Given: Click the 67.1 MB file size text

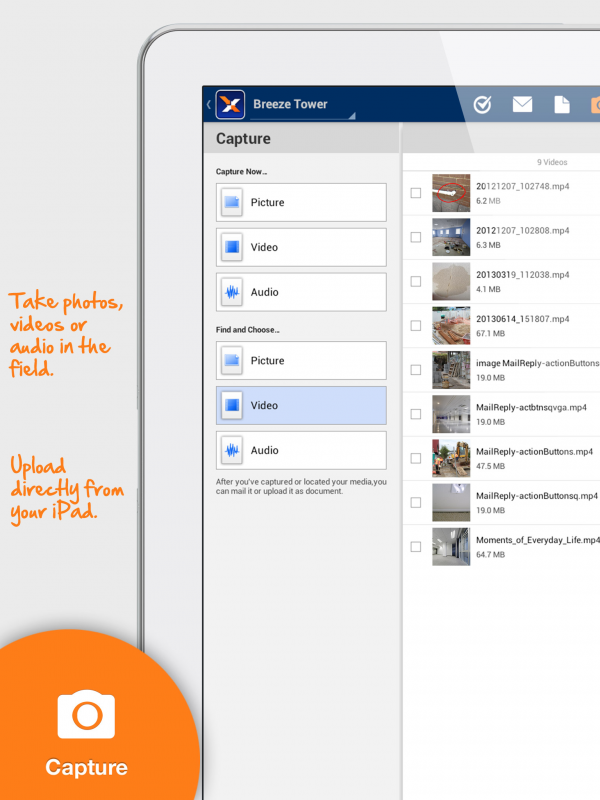Looking at the screenshot, I should (x=490, y=333).
